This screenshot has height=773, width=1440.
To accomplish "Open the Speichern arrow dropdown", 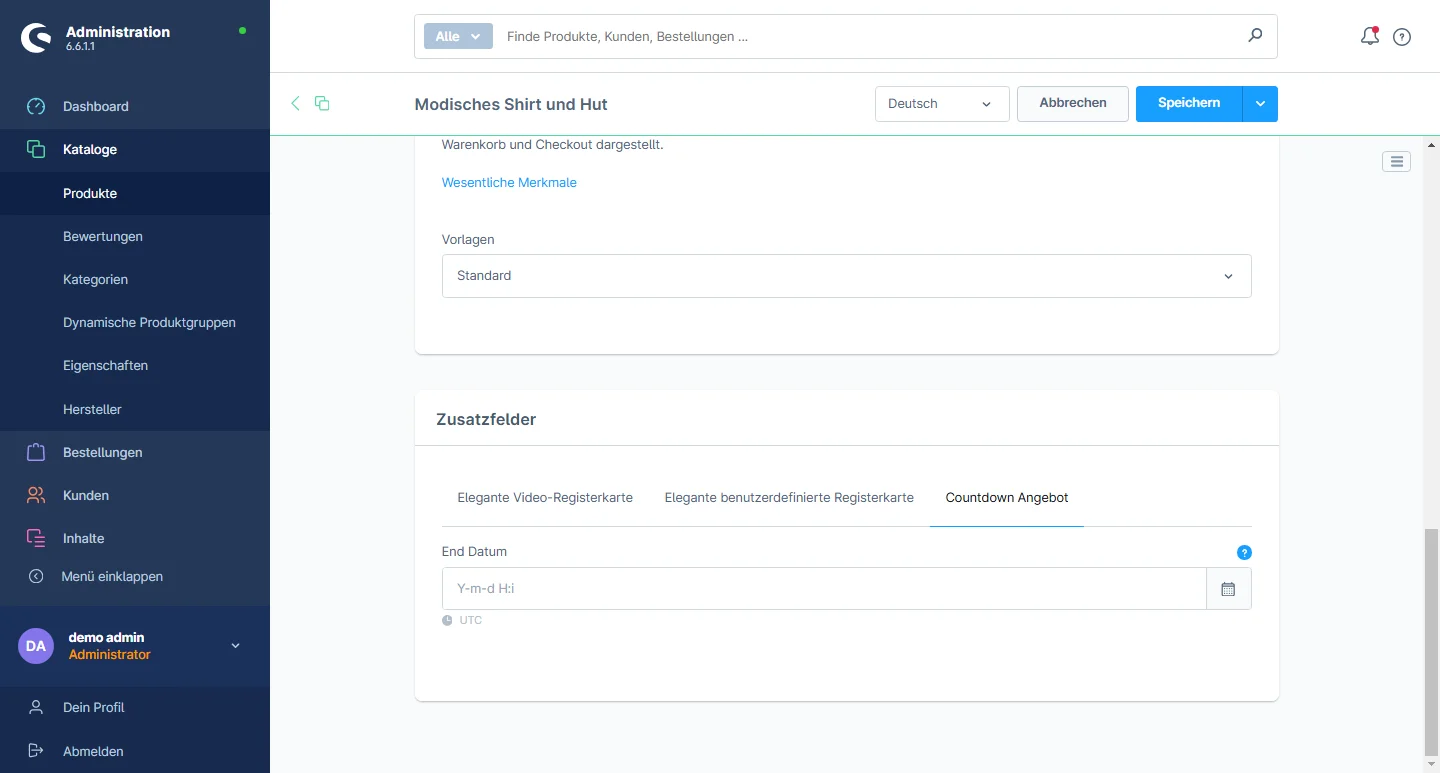I will click(1260, 104).
